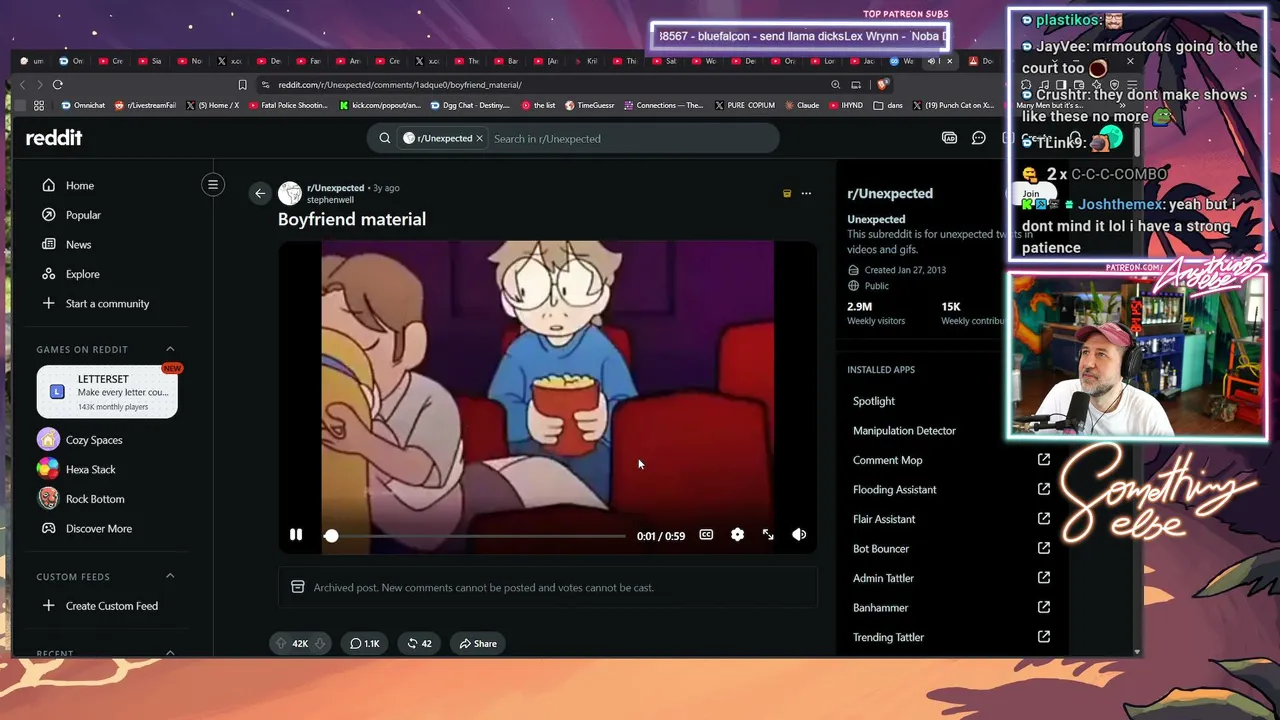Open the r/LivestreamFail bookmark

coord(146,105)
